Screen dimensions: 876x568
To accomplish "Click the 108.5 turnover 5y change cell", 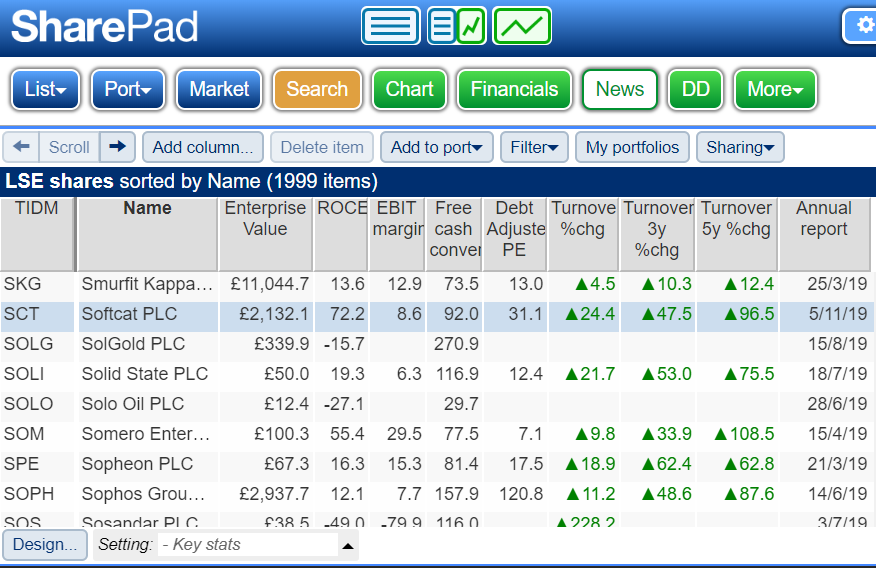I will pos(737,434).
